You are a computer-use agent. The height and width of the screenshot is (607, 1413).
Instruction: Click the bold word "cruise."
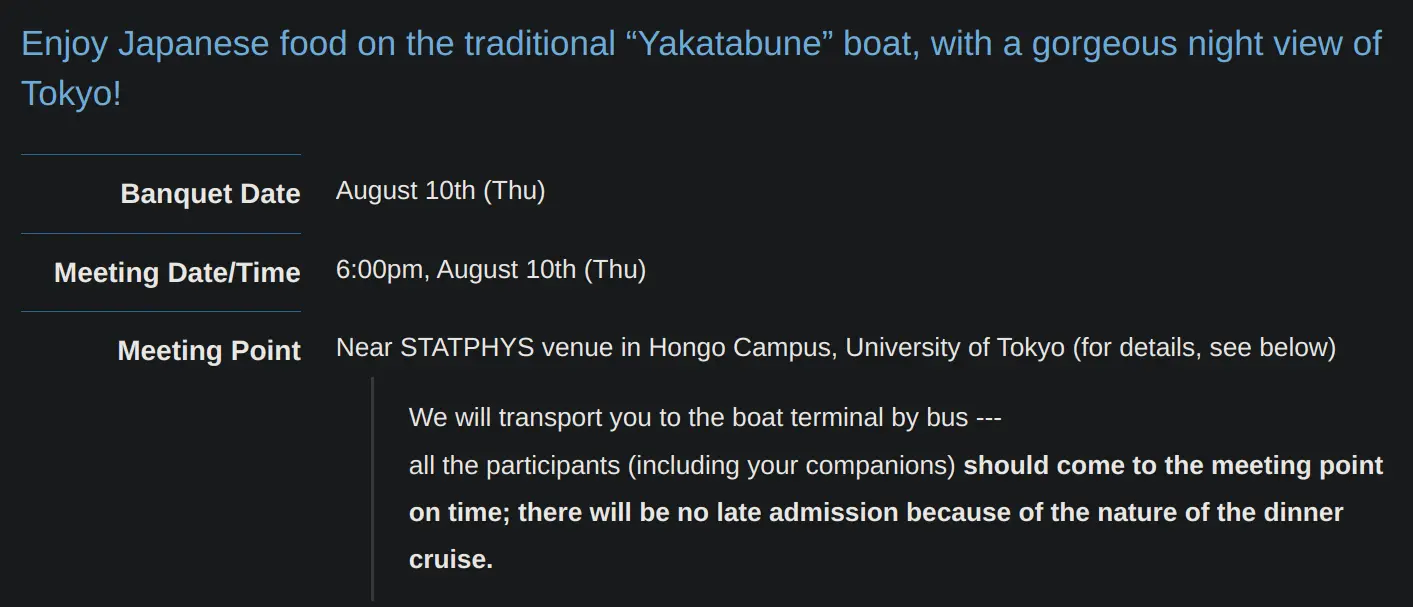coord(450,559)
